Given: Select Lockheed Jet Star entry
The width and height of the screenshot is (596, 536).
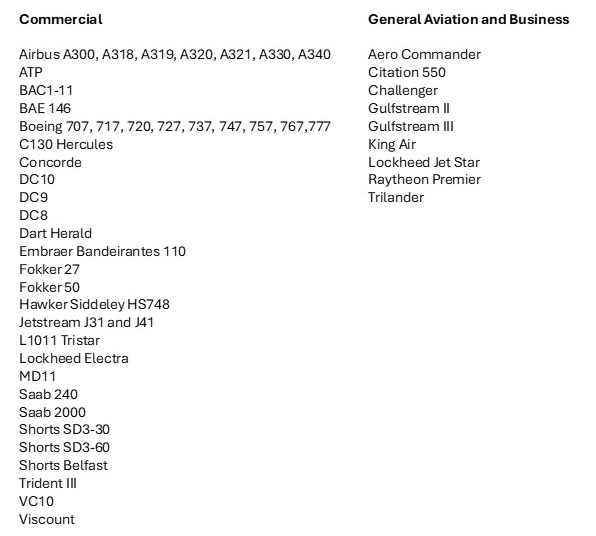Looking at the screenshot, I should click(424, 162).
